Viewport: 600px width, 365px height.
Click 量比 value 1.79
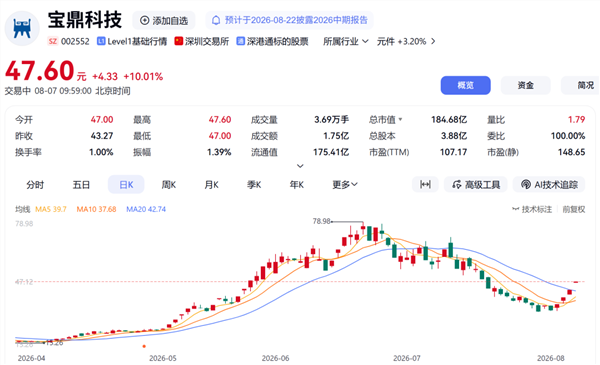576,120
